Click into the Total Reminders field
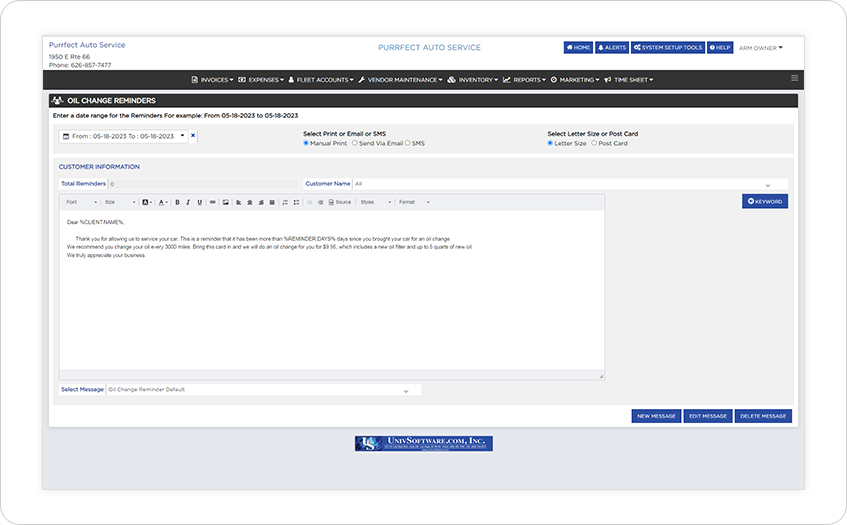This screenshot has width=847, height=525. click(x=203, y=184)
